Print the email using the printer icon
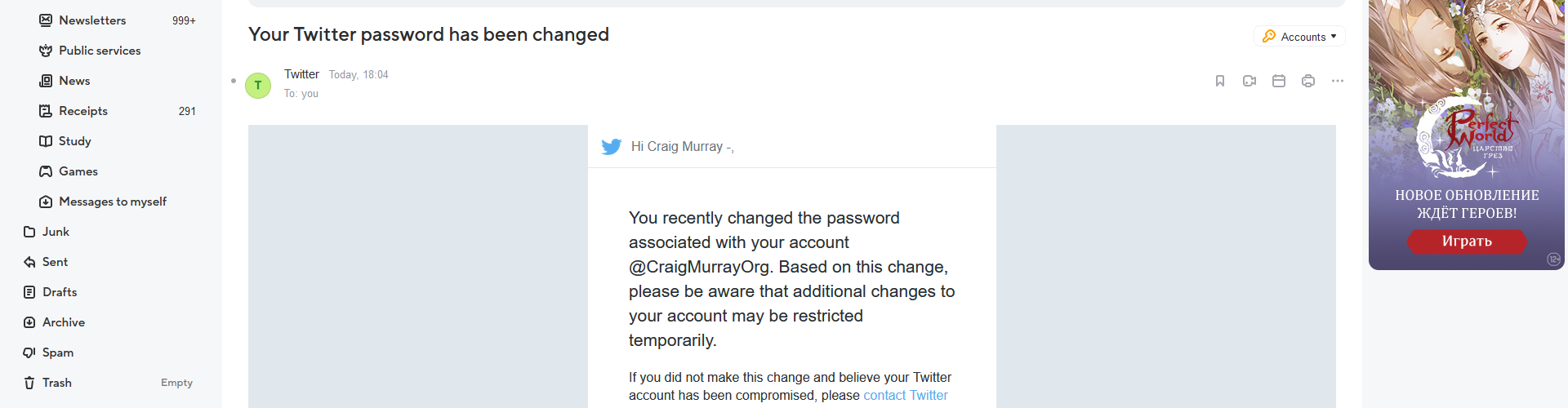 tap(1308, 81)
